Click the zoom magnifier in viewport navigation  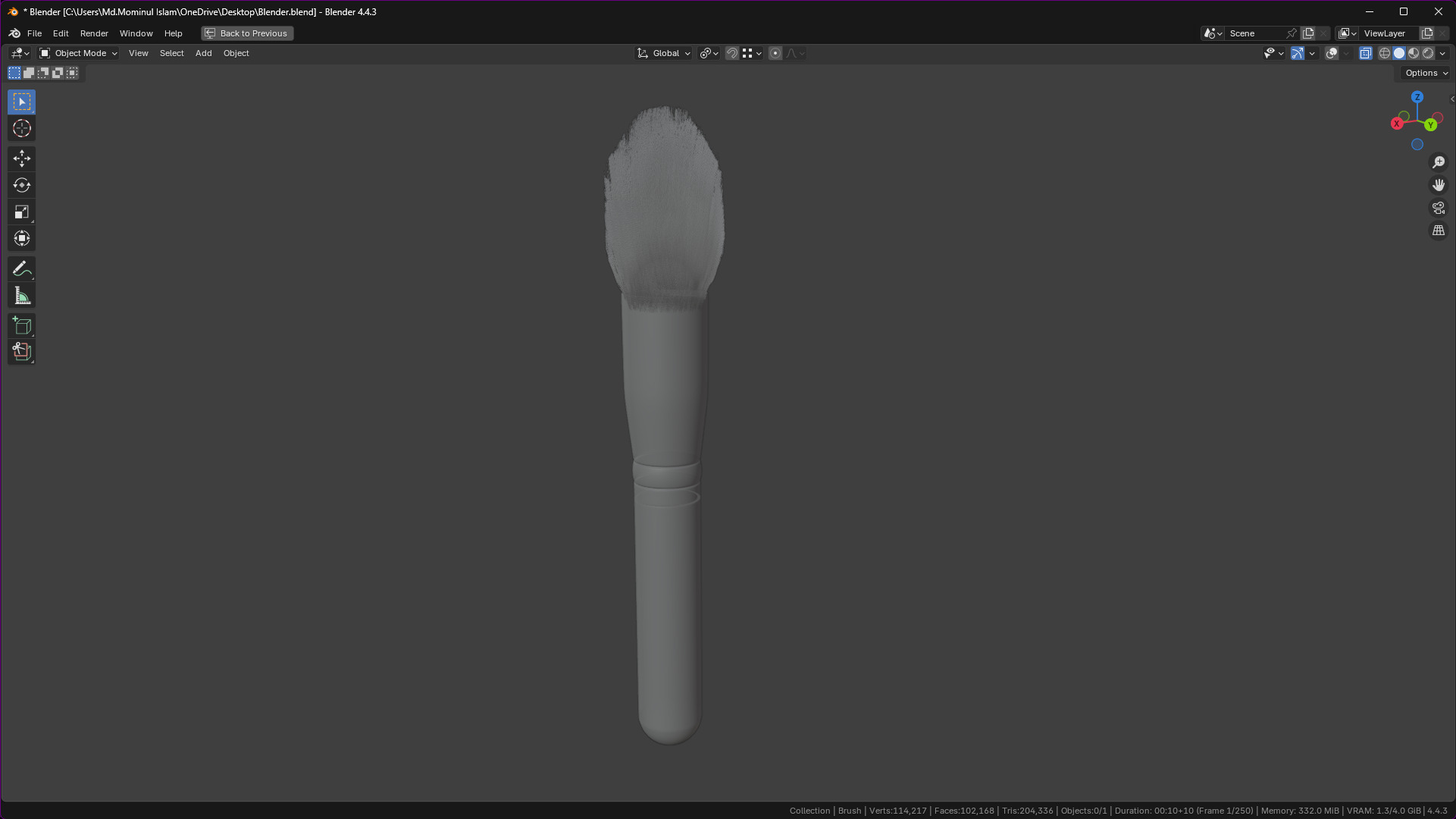(x=1438, y=162)
